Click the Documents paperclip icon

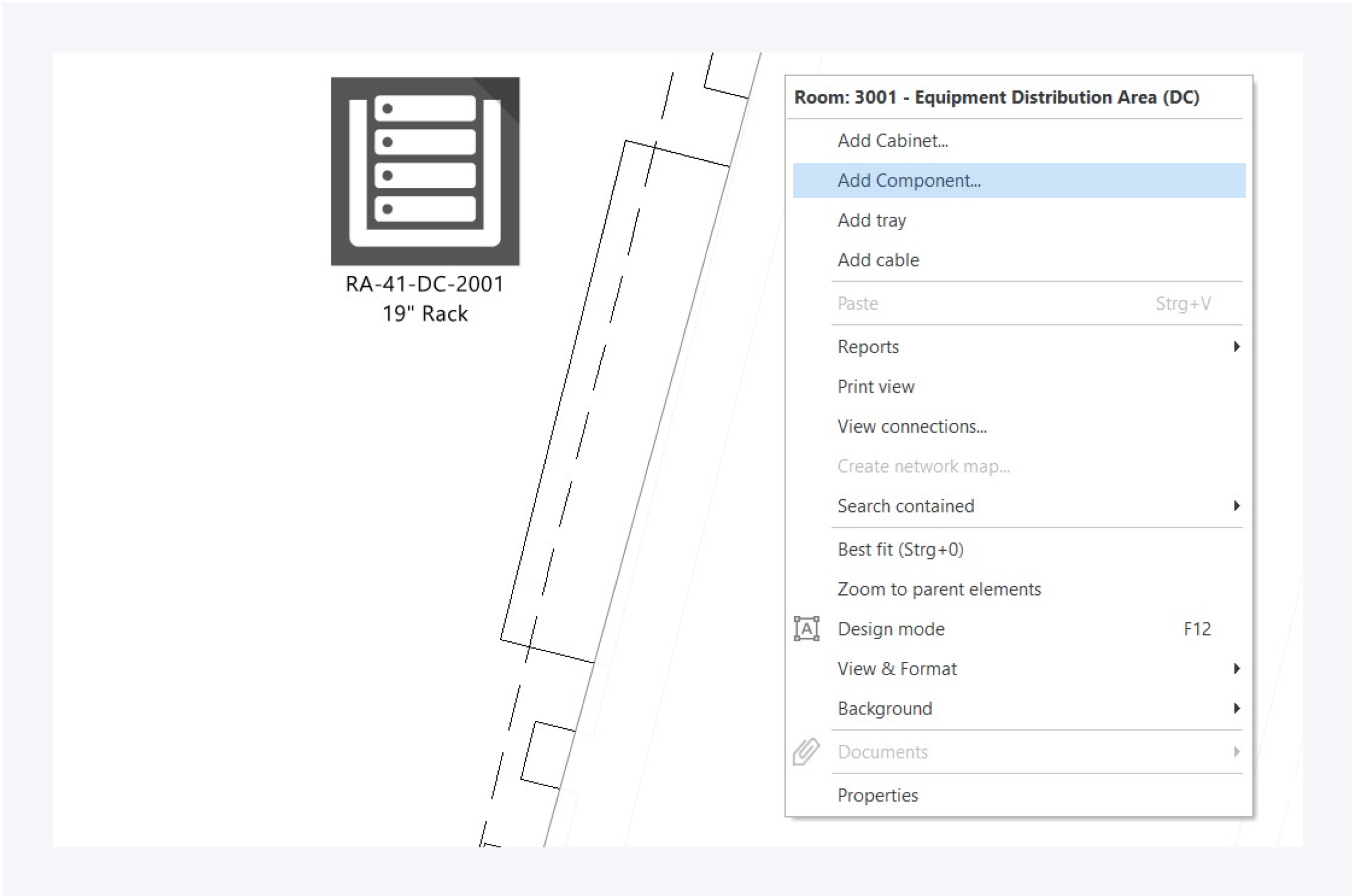click(x=806, y=751)
